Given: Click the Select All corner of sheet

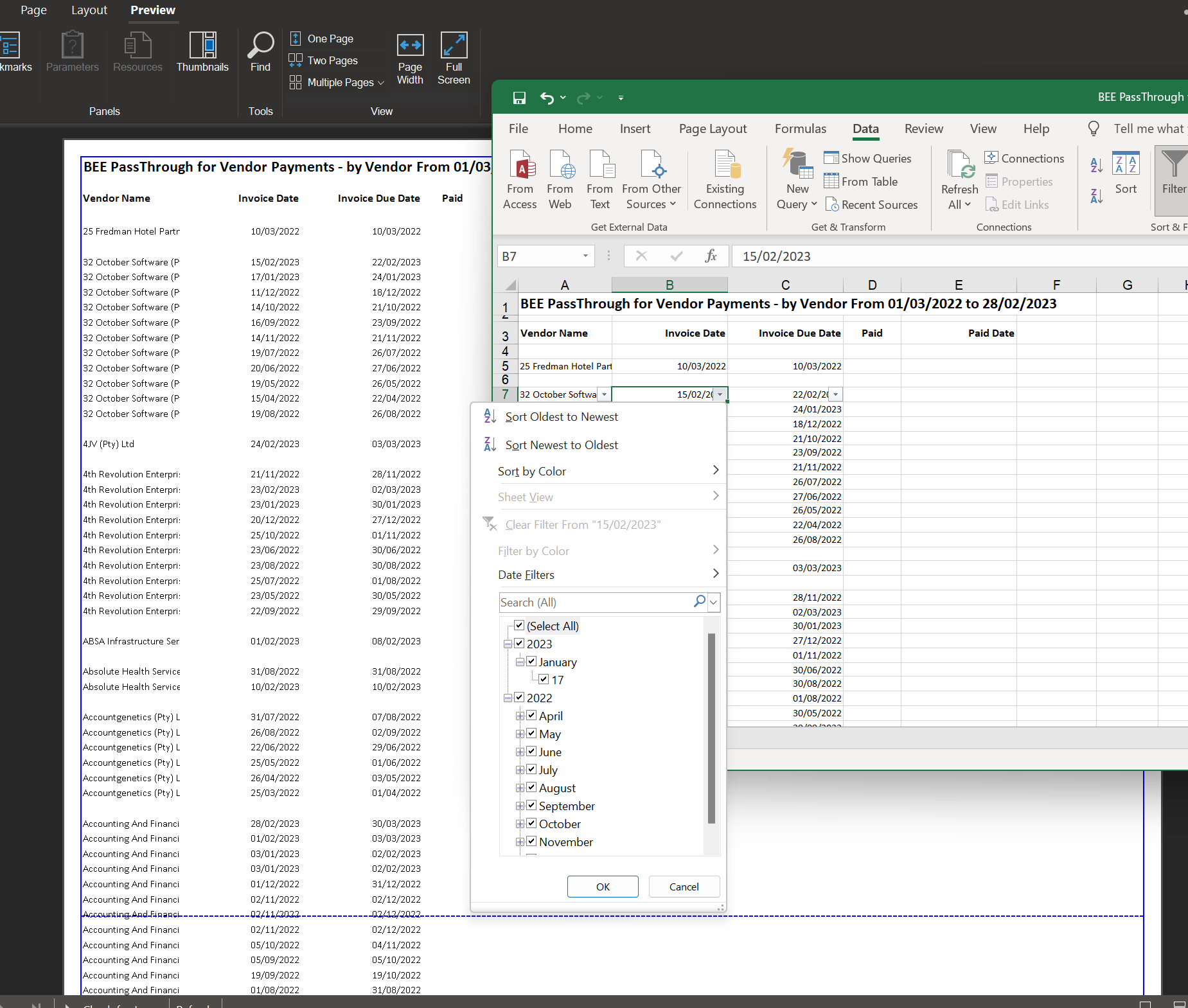Looking at the screenshot, I should pyautogui.click(x=510, y=285).
